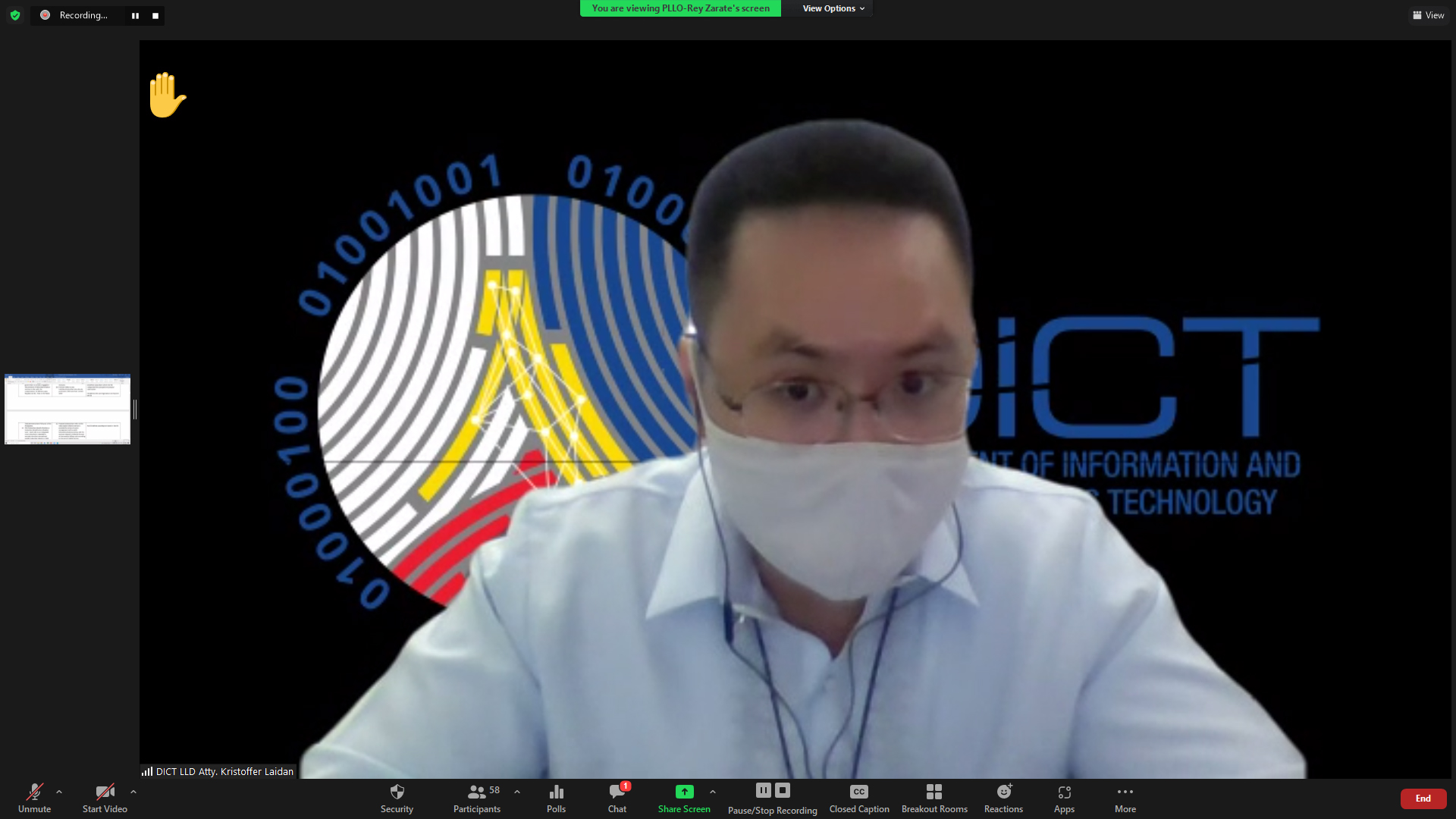The image size is (1456, 819).
Task: Expand audio settings arrow beside Unmute
Action: click(x=59, y=792)
